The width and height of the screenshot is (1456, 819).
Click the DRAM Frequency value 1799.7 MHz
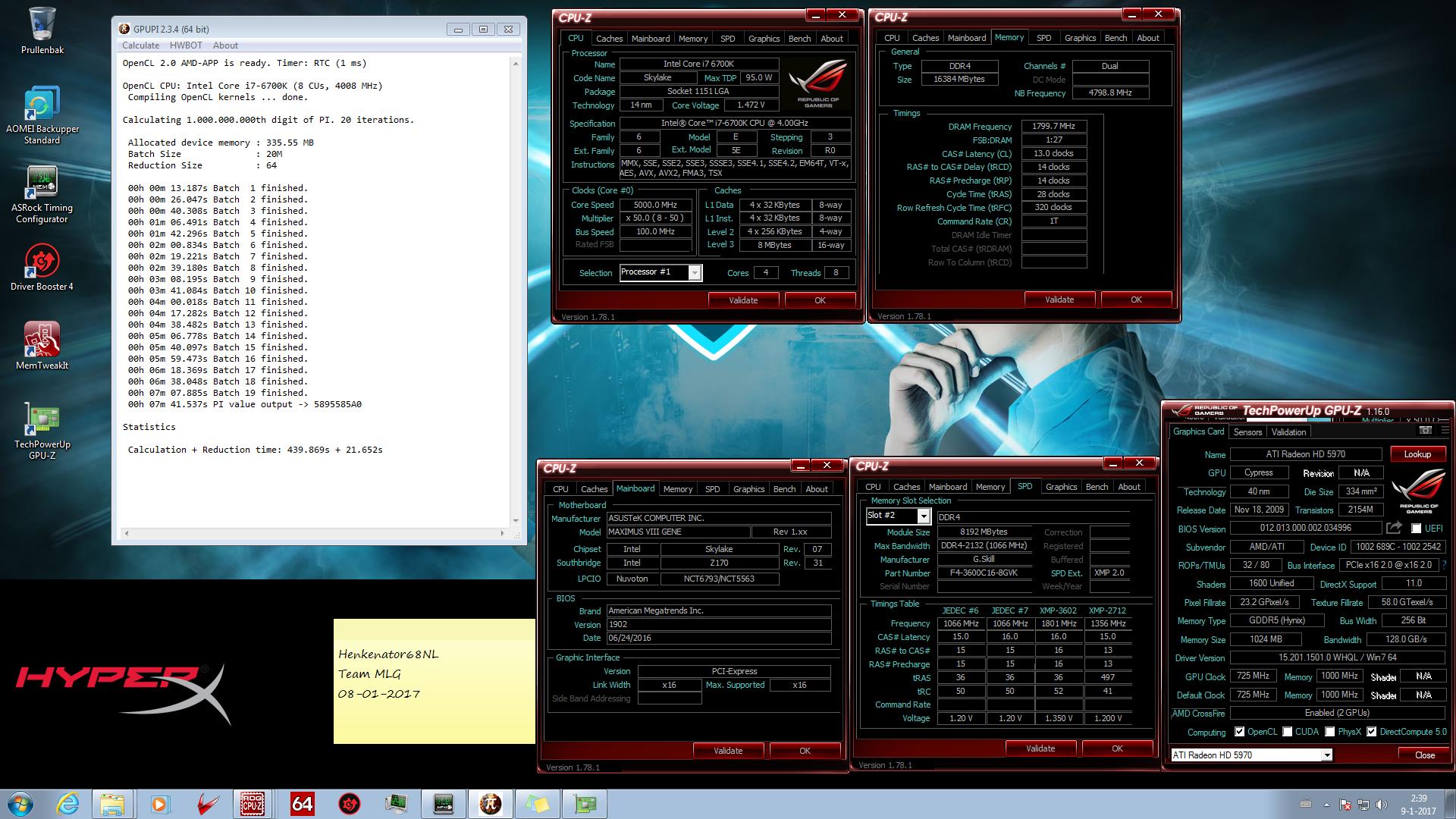point(1054,126)
